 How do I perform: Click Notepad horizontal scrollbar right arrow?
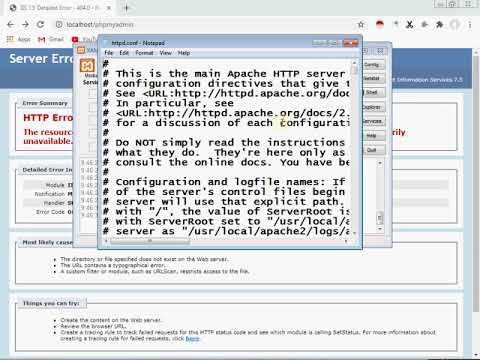pos(346,241)
